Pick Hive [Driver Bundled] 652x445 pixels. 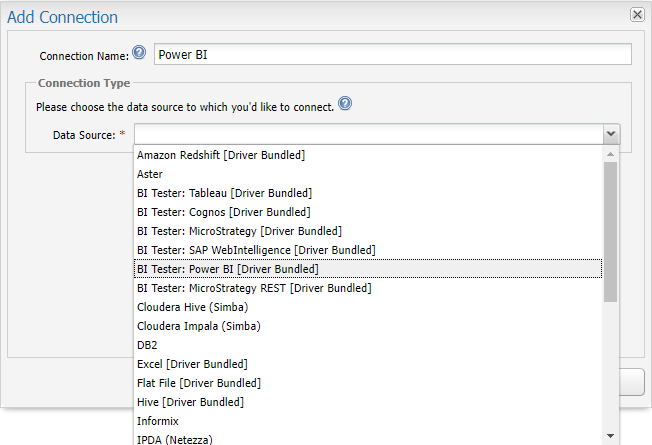click(368, 402)
